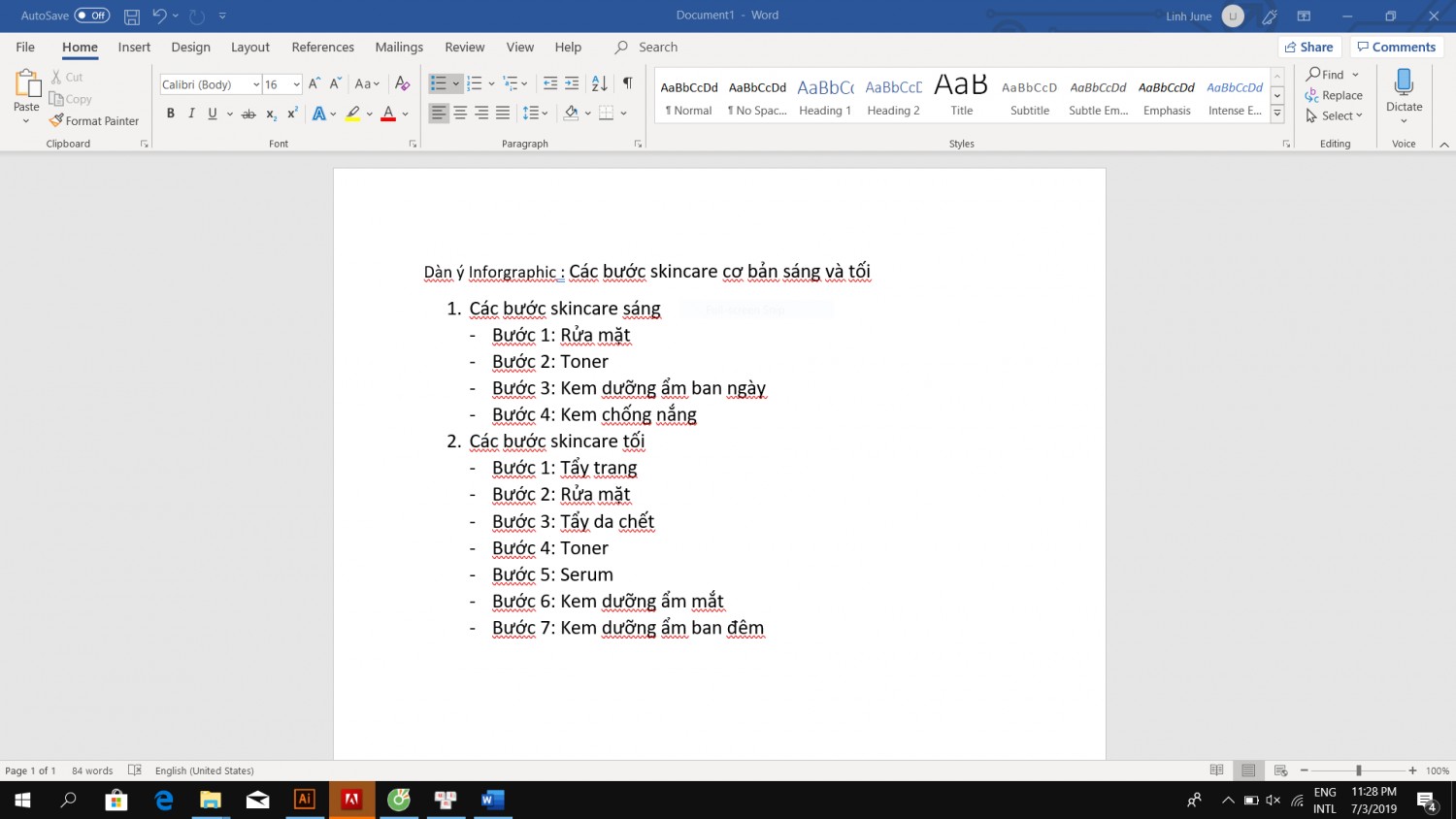Click the ribbon Search box
1456x819 pixels.
pos(647,47)
